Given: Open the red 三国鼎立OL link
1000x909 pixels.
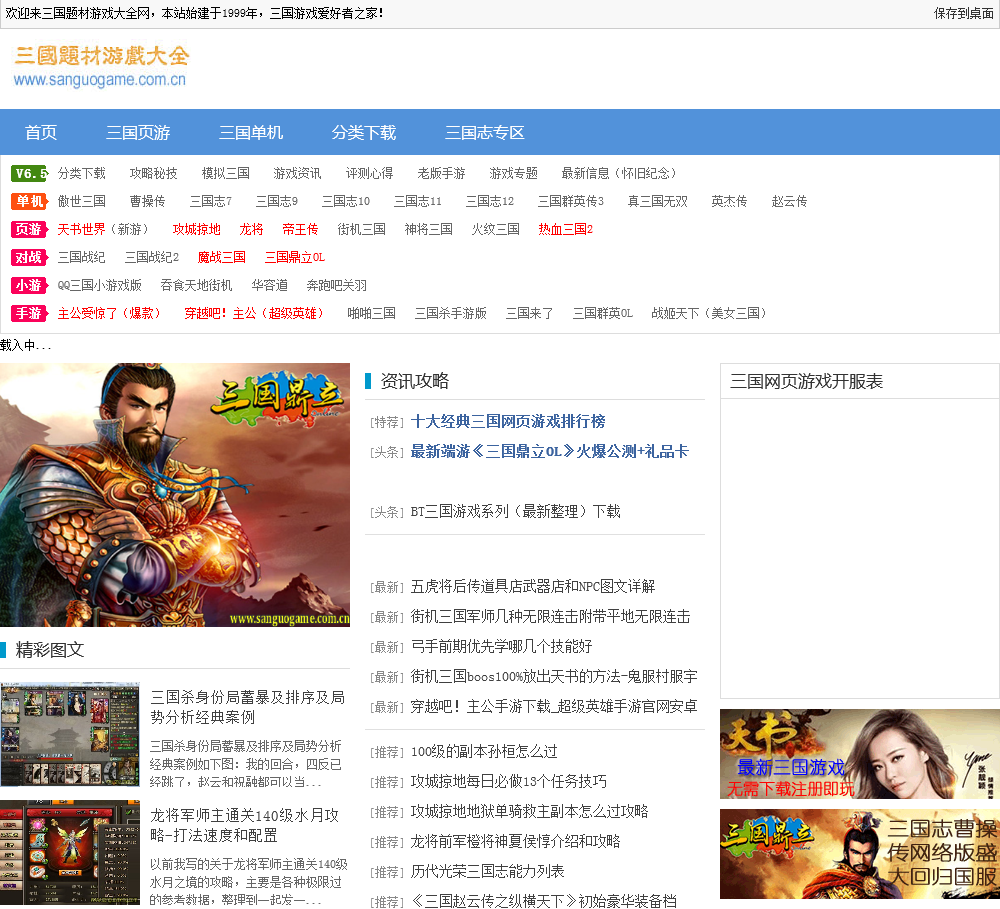Looking at the screenshot, I should click(x=295, y=258).
